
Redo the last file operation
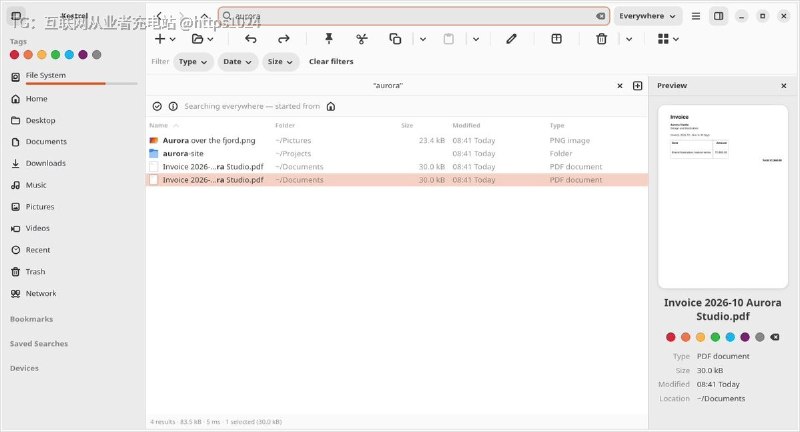[x=284, y=39]
